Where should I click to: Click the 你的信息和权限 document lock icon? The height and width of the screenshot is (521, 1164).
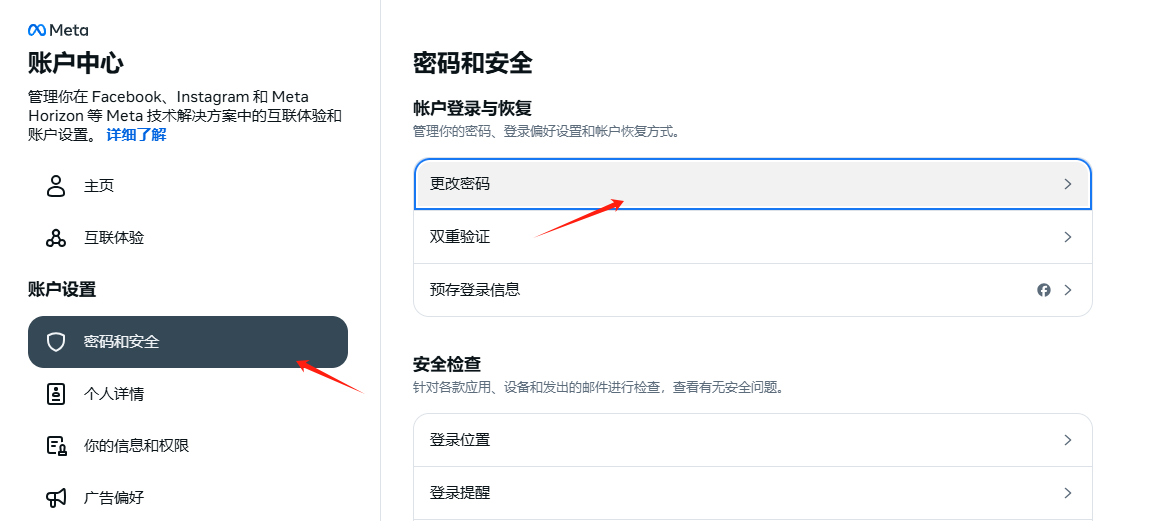tap(56, 446)
